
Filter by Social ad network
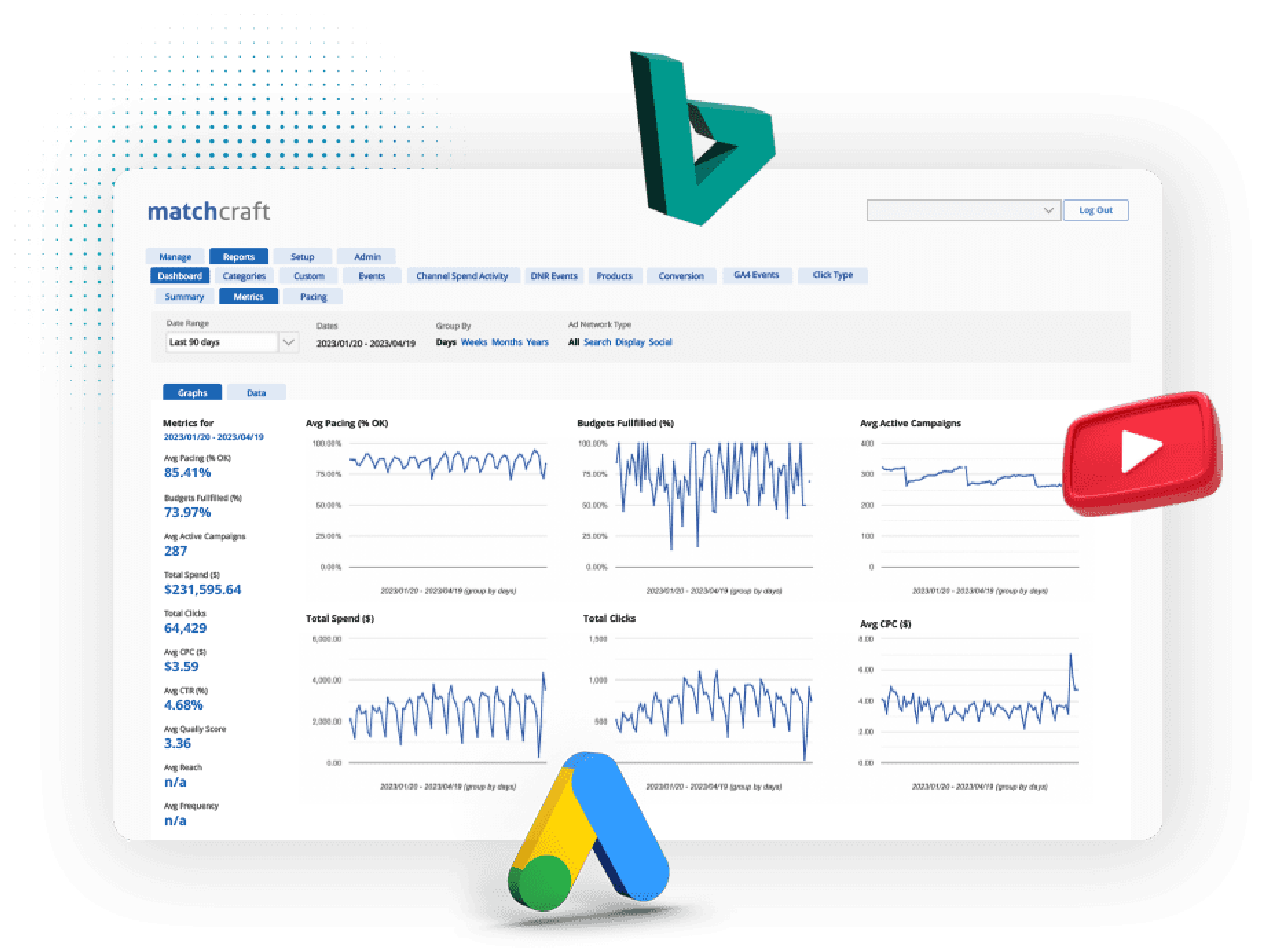661,342
